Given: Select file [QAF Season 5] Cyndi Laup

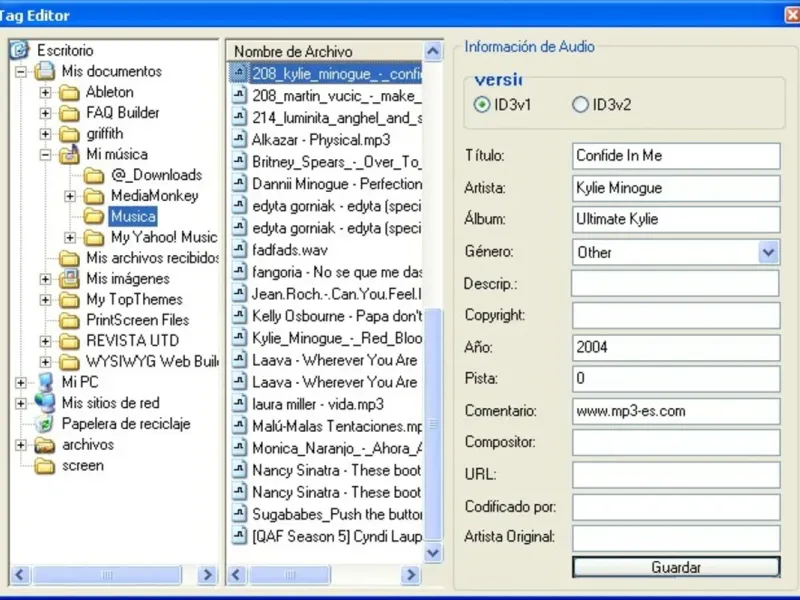Looking at the screenshot, I should pos(337,536).
